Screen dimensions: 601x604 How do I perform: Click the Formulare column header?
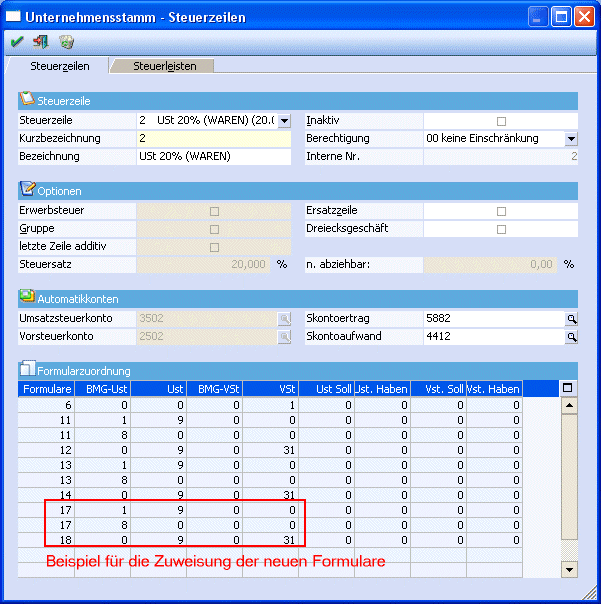click(46, 388)
